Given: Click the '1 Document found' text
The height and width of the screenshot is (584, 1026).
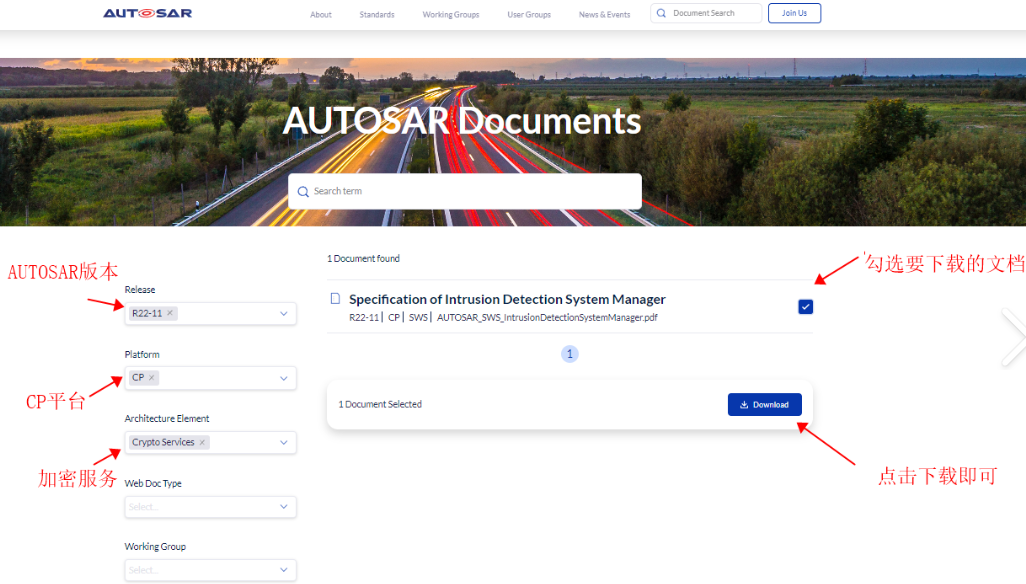Looking at the screenshot, I should tap(363, 259).
